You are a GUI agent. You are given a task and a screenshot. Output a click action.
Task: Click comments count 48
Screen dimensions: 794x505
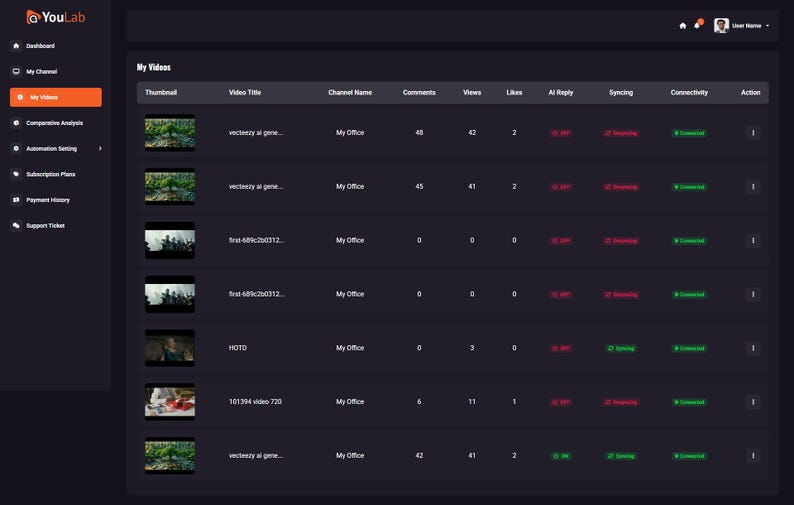419,133
